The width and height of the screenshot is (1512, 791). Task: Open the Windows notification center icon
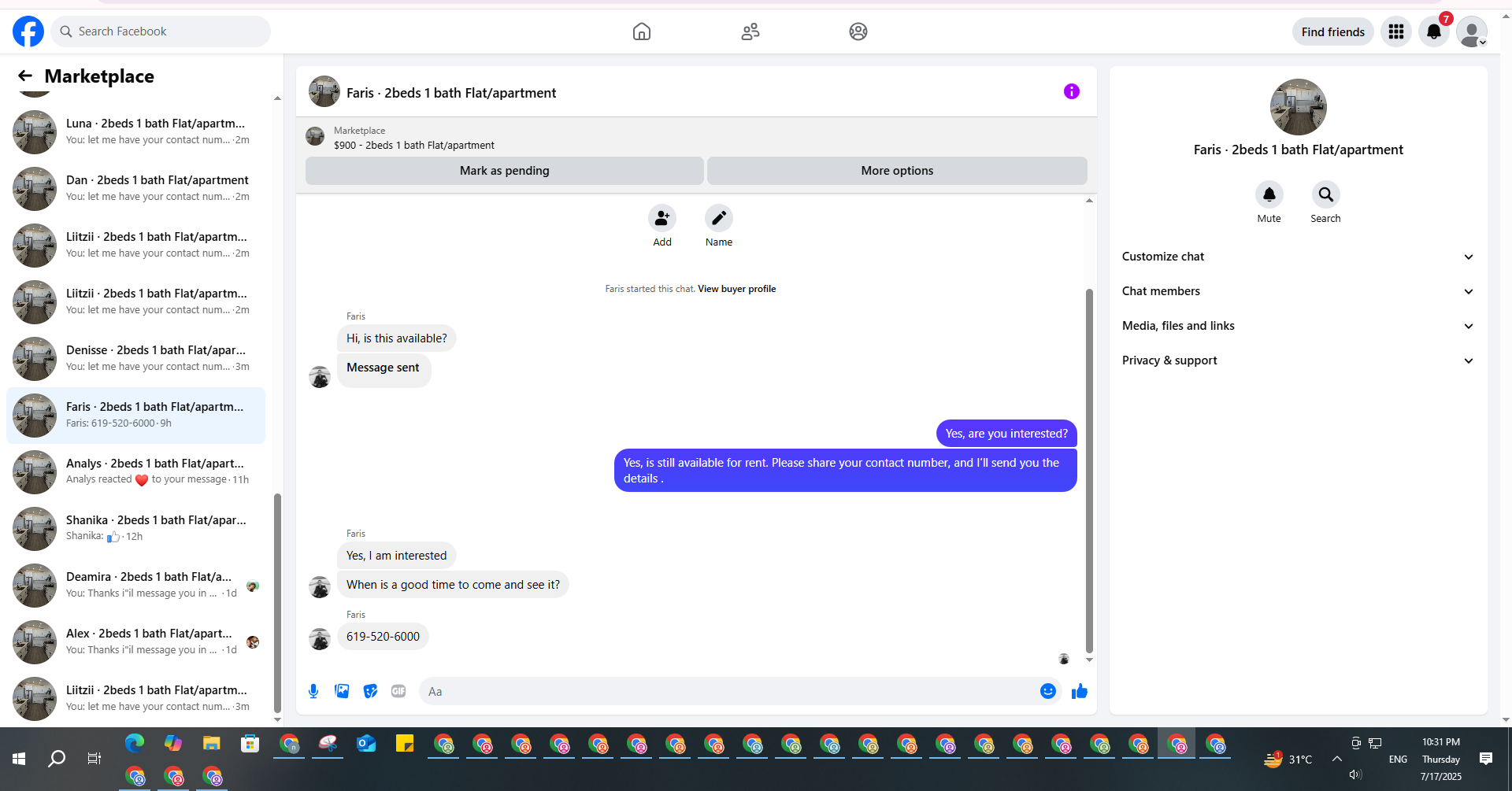pos(1486,759)
